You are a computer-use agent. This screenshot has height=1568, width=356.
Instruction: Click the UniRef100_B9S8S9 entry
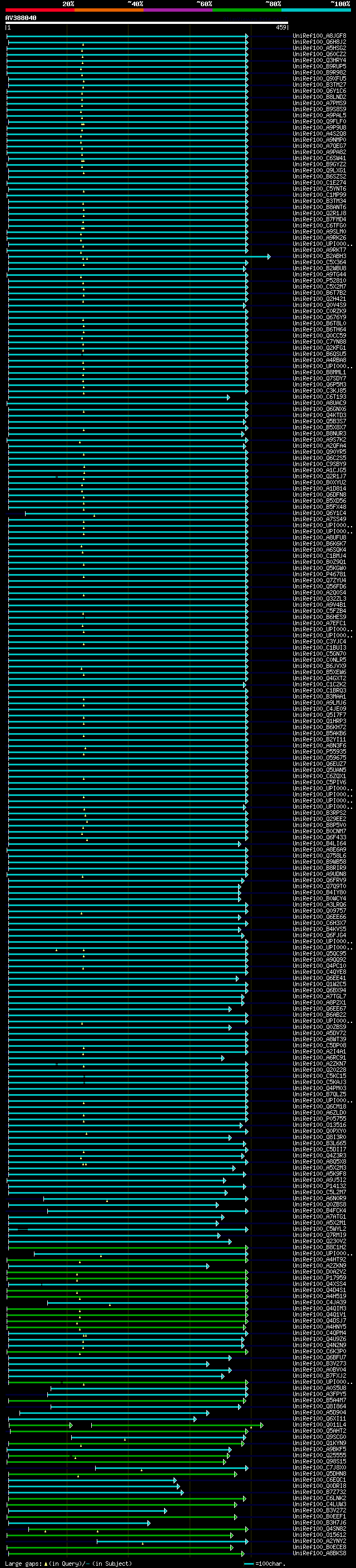click(319, 109)
